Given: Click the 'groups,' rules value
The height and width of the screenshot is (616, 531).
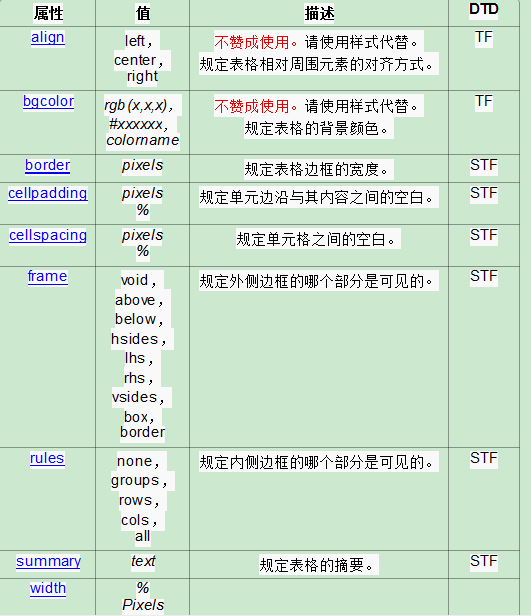Looking at the screenshot, I should 139,480.
